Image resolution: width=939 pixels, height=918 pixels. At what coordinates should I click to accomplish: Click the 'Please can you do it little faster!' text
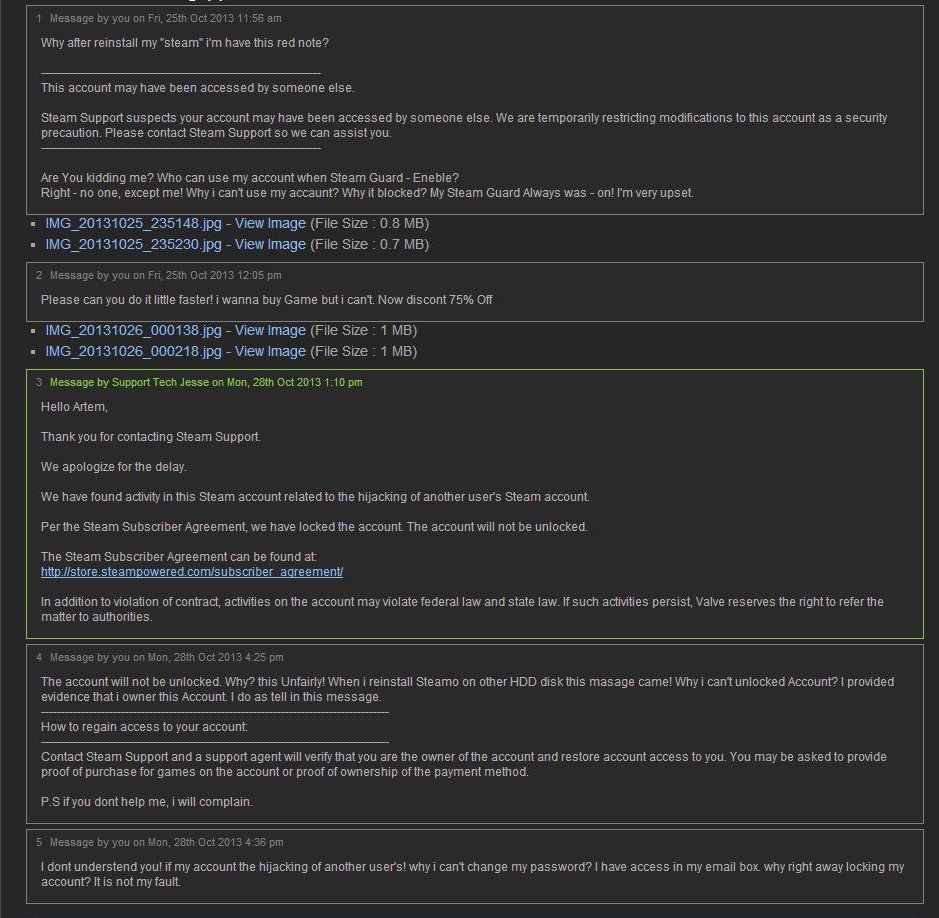pyautogui.click(x=266, y=300)
